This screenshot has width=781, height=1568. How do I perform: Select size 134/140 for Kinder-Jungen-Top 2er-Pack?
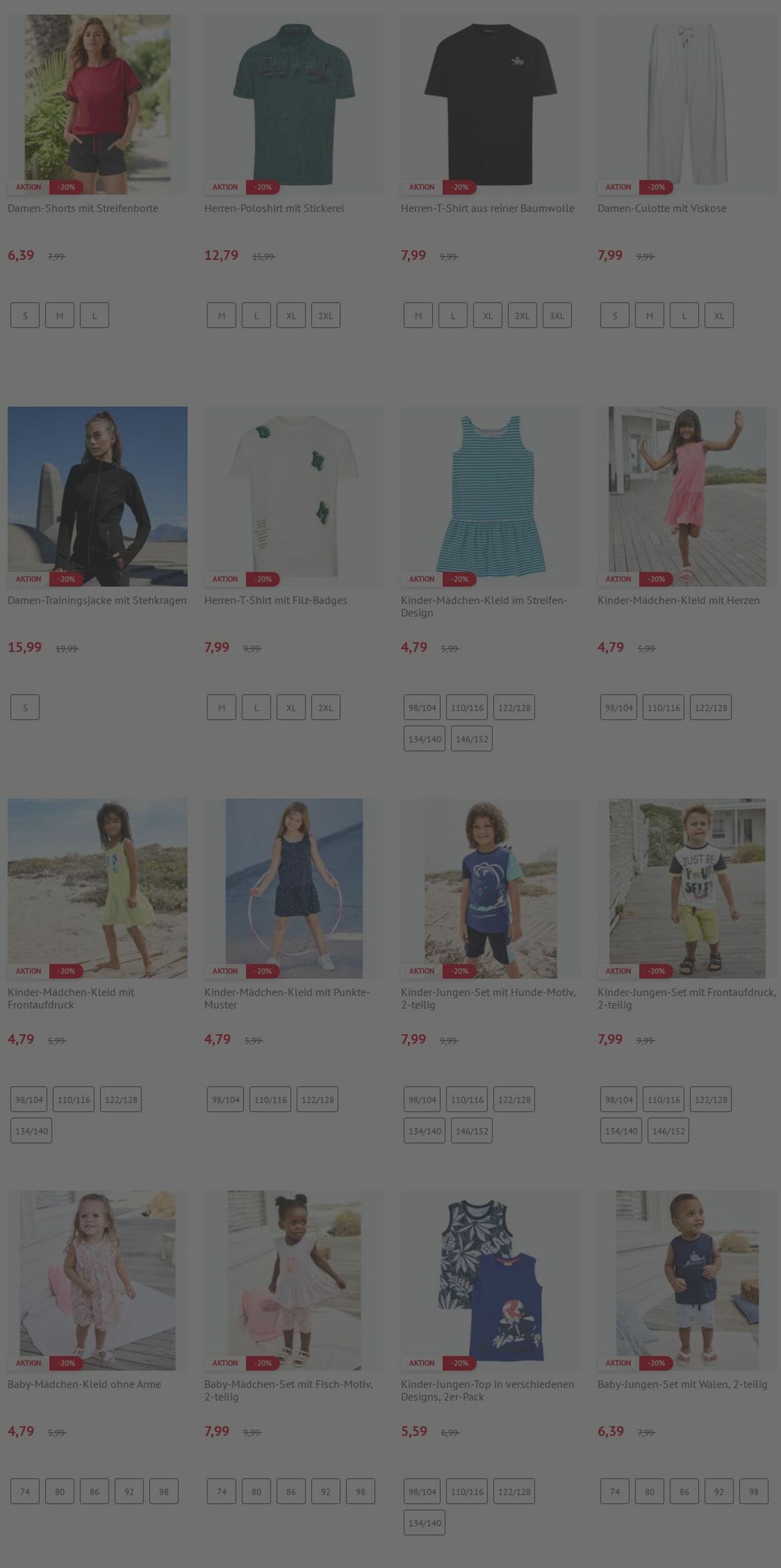click(424, 1523)
